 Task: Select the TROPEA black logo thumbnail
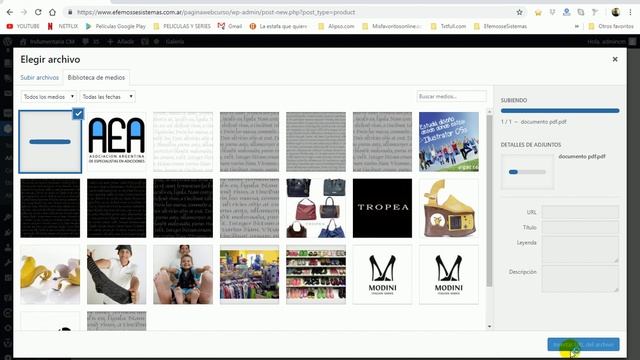382,208
